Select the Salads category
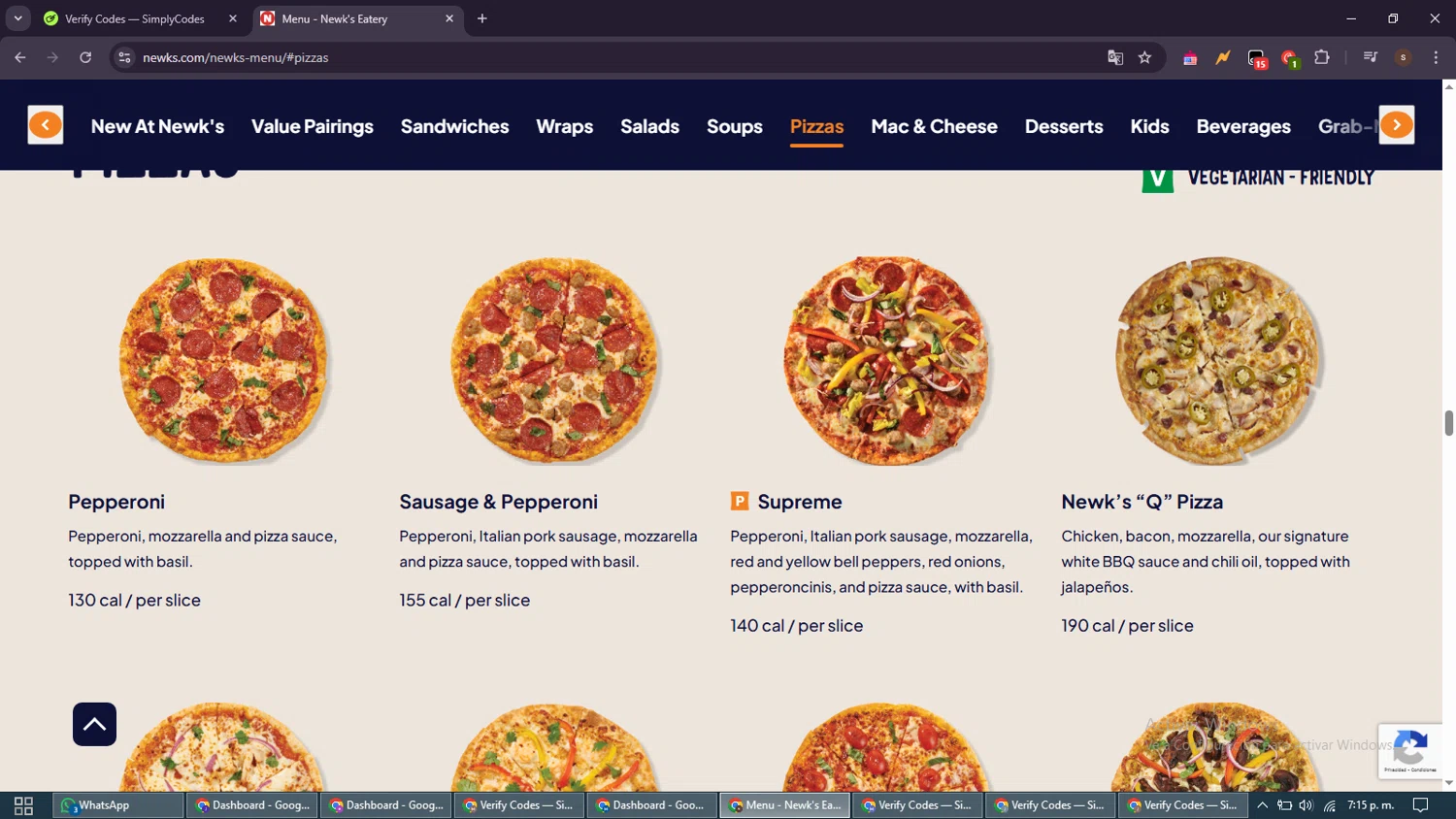The width and height of the screenshot is (1456, 819). [649, 126]
